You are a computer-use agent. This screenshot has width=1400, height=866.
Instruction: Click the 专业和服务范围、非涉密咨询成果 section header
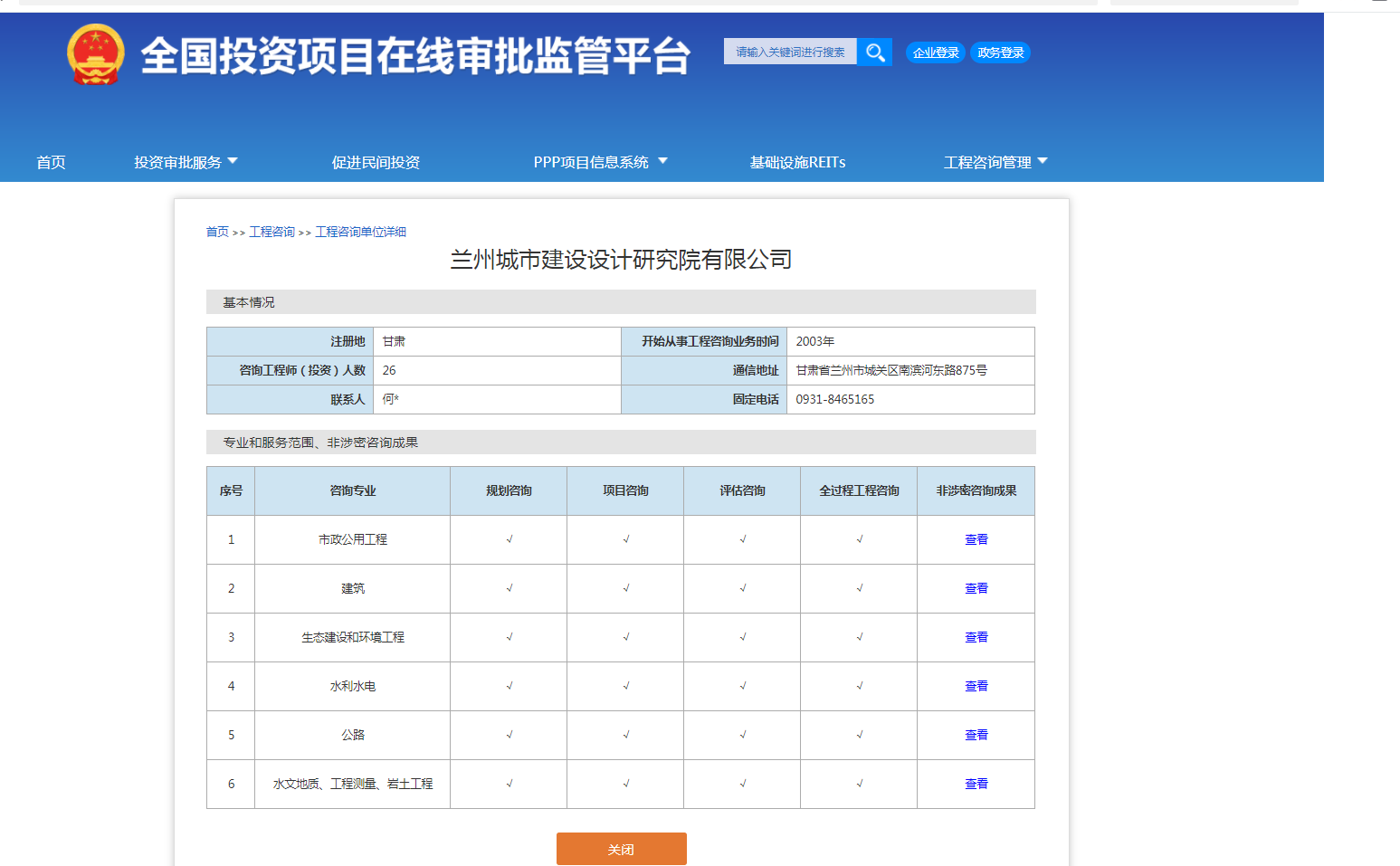(x=621, y=443)
